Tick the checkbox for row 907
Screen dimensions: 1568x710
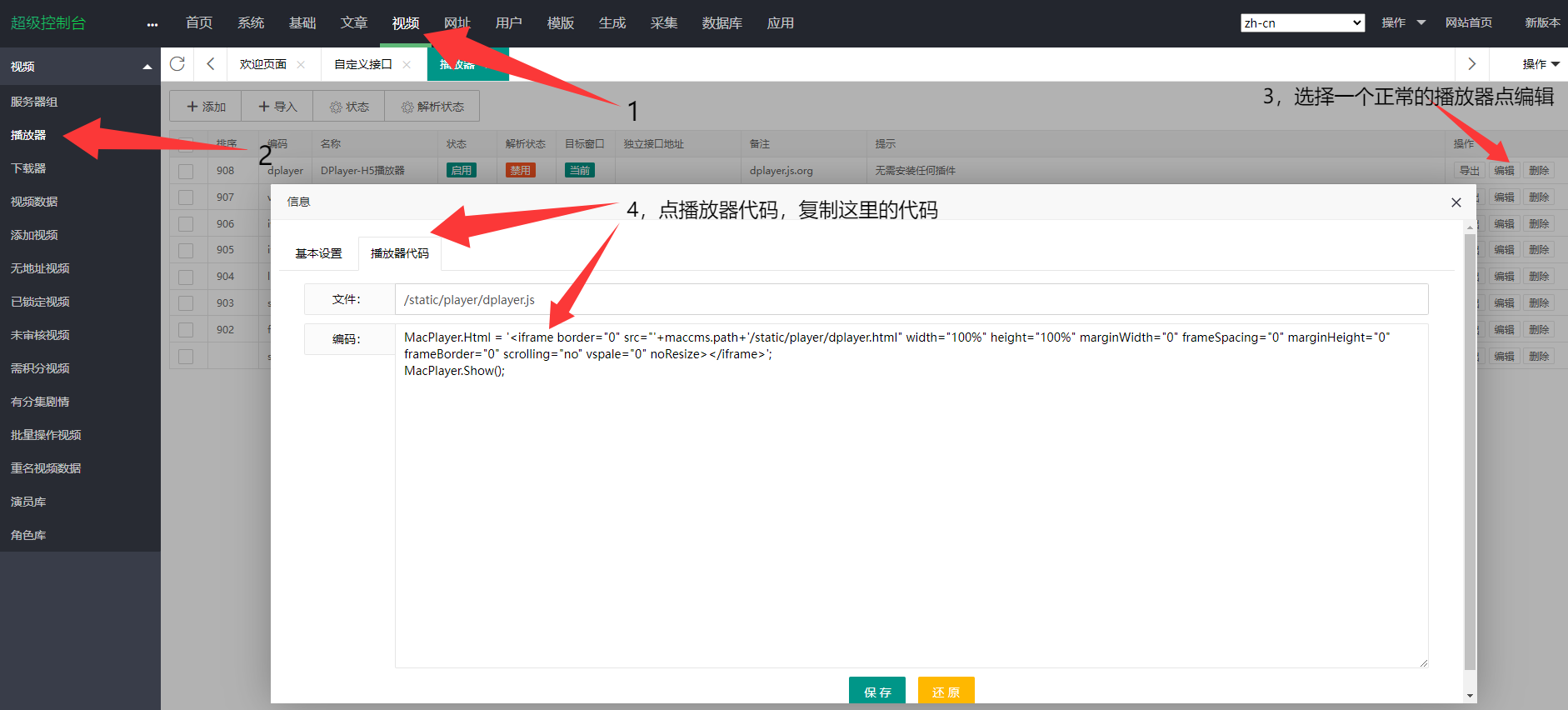(186, 197)
